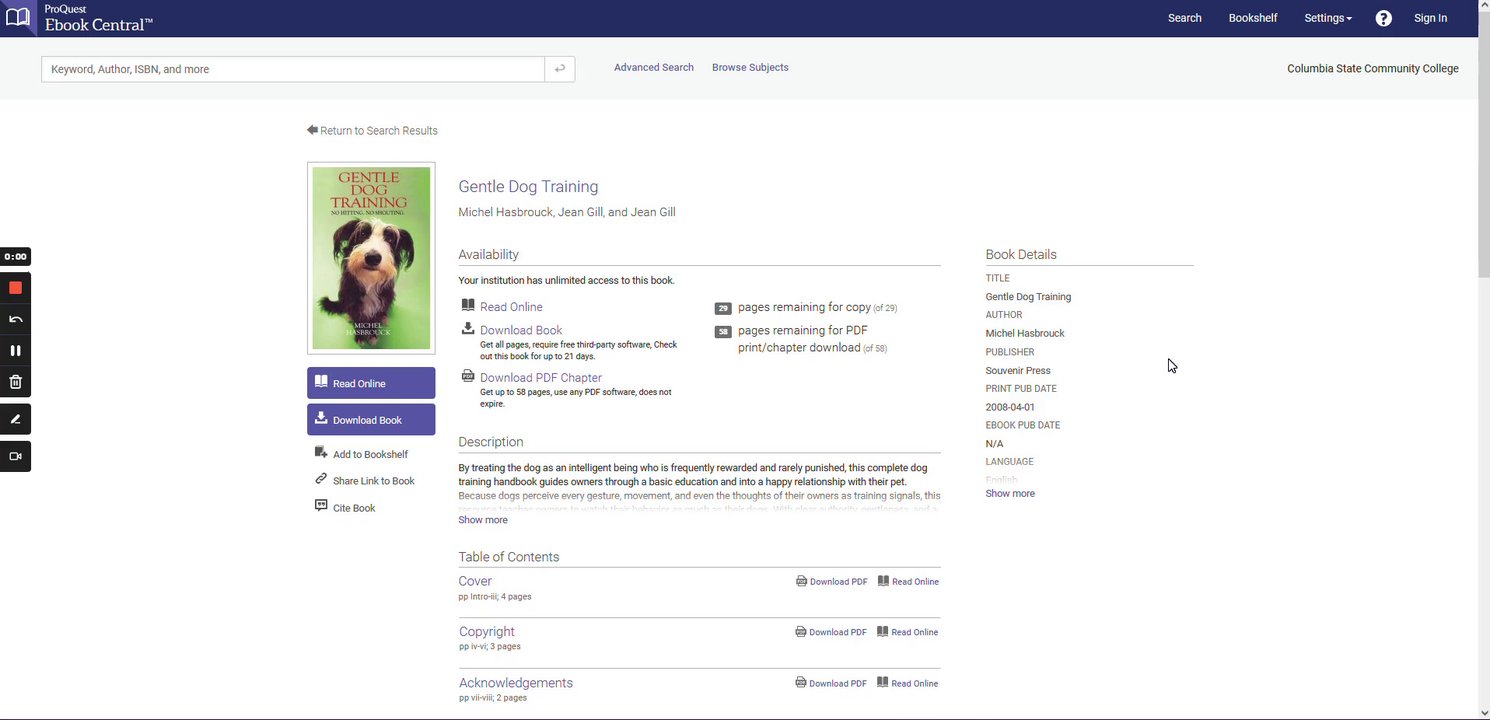1490x720 pixels.
Task: Open Browse Subjects
Action: point(750,67)
